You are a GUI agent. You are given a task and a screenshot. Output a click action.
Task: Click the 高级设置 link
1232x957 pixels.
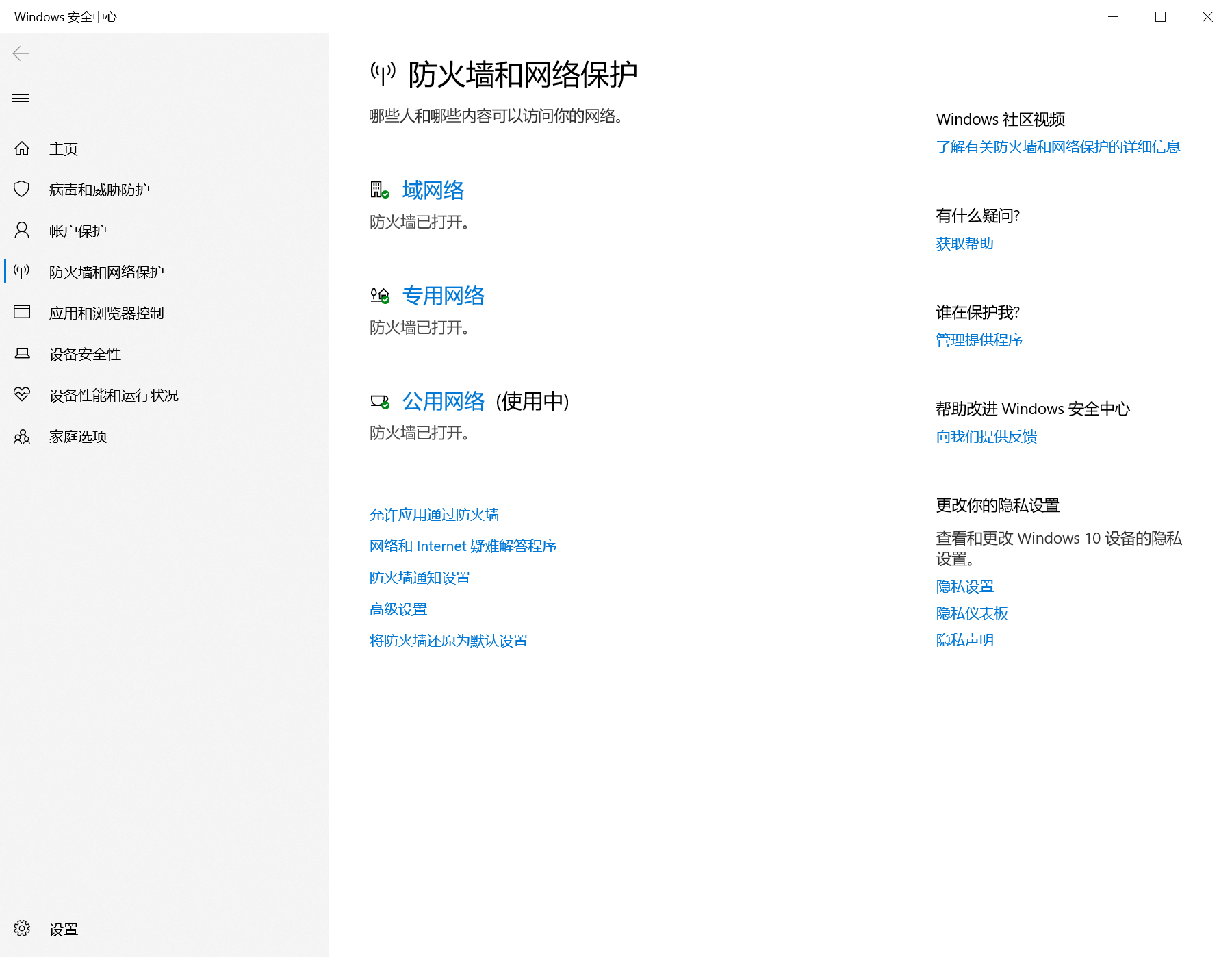pos(398,609)
